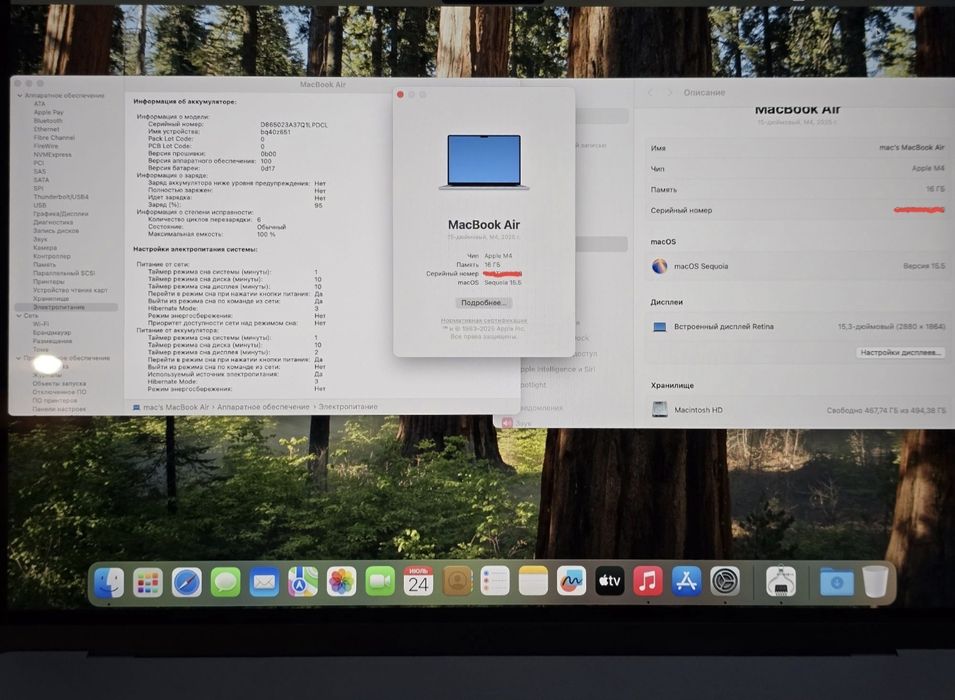This screenshot has height=700, width=955.
Task: Open Calendar showing the 24th in the Dock
Action: point(418,582)
